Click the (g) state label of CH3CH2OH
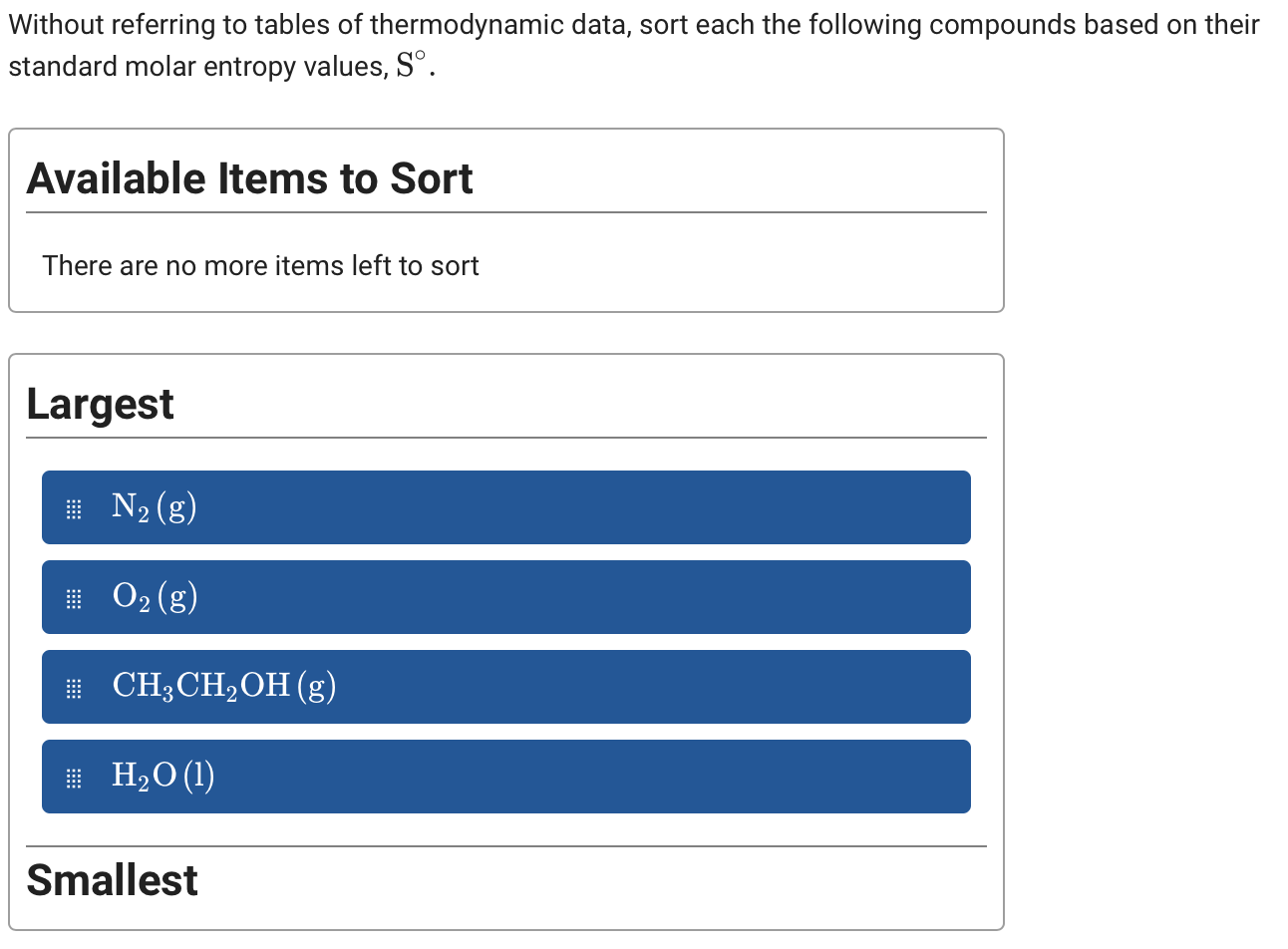Viewport: 1288px width, 949px height. [x=317, y=686]
